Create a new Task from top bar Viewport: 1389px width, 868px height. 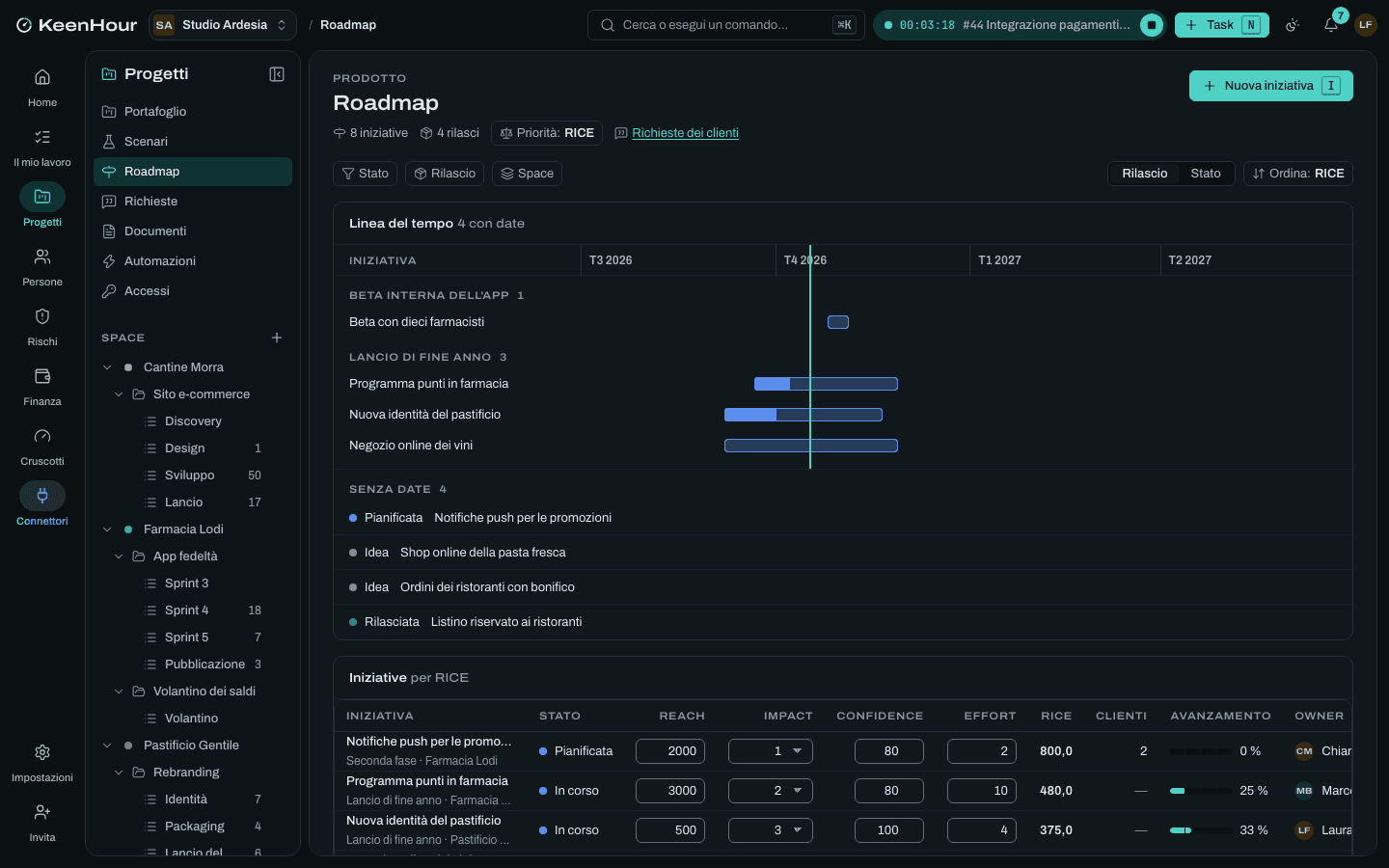pos(1221,25)
